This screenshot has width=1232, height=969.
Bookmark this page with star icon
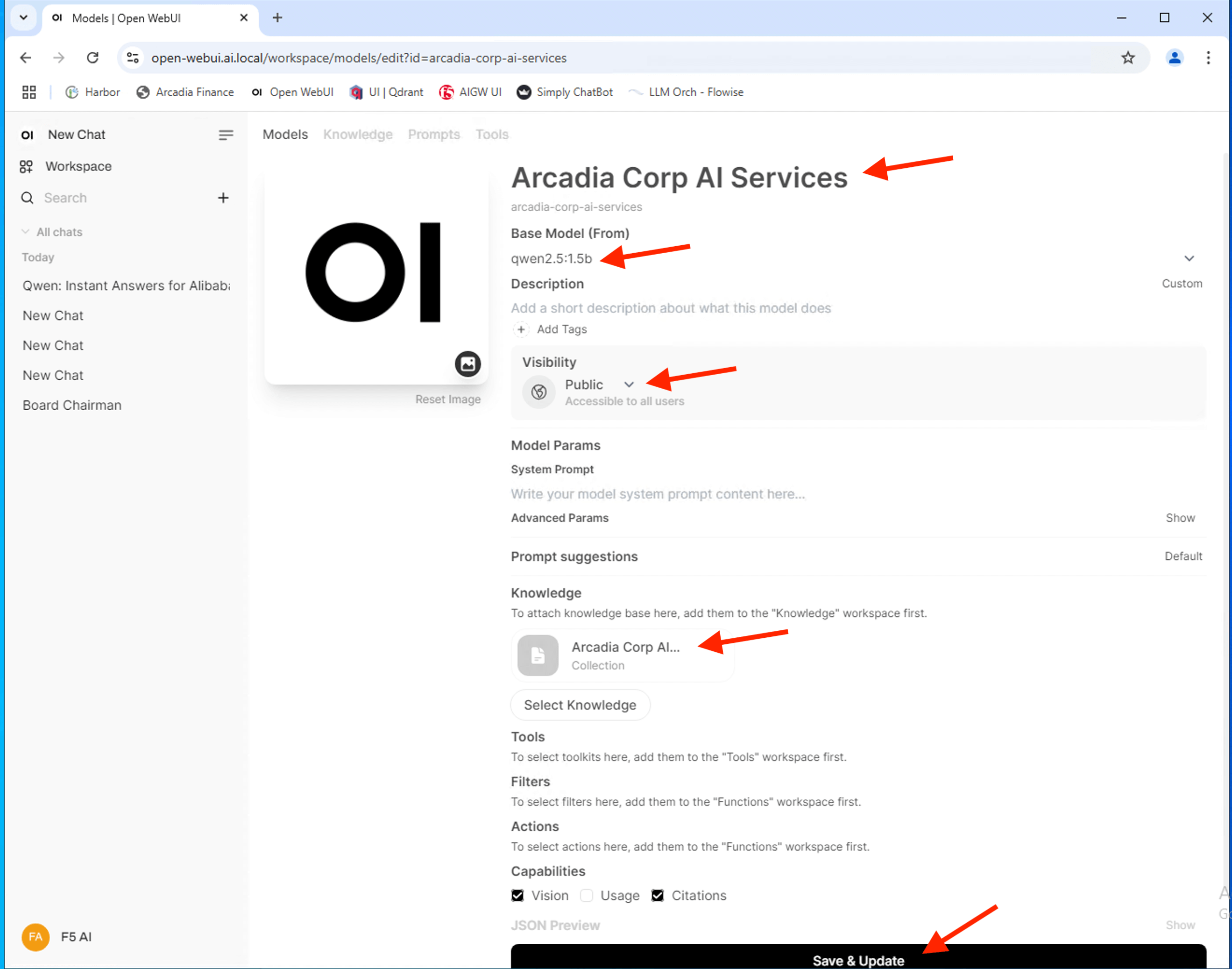click(1128, 58)
